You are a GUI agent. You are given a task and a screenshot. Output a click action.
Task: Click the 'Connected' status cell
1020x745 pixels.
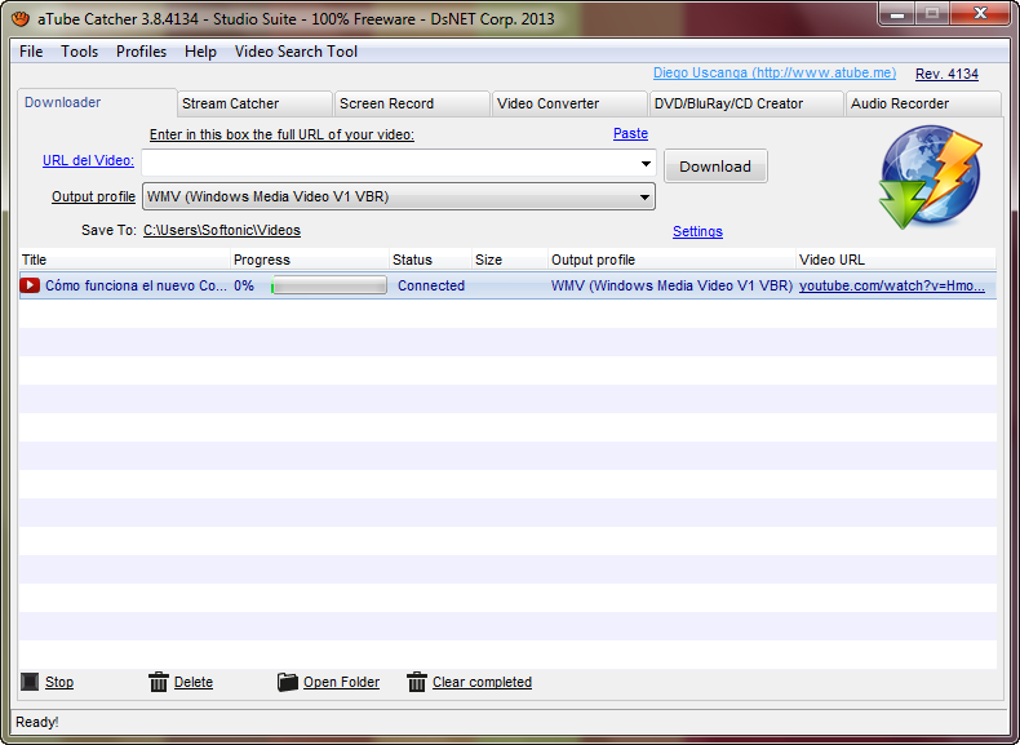coord(431,286)
